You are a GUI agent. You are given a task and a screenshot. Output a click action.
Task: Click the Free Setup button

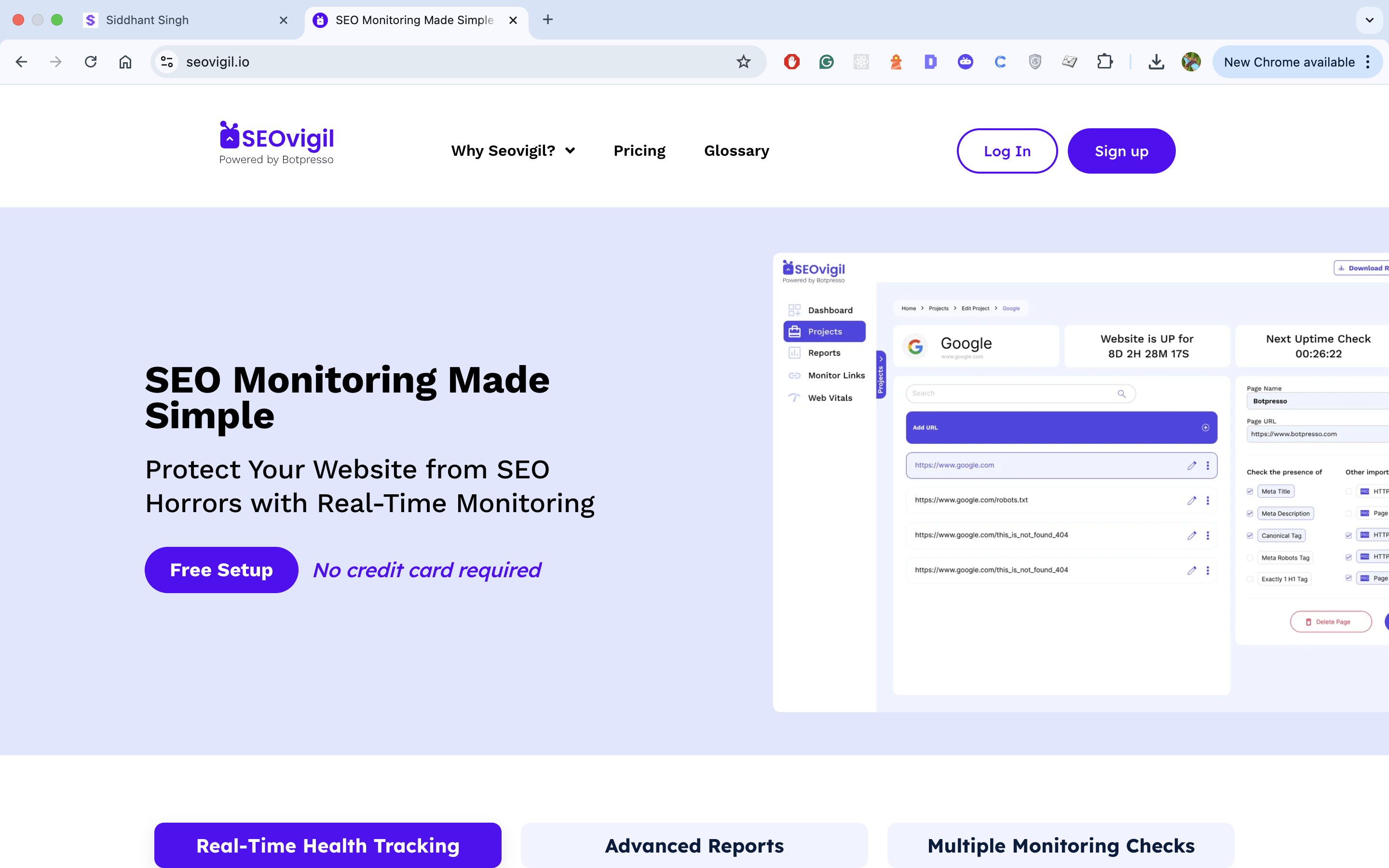click(x=221, y=570)
